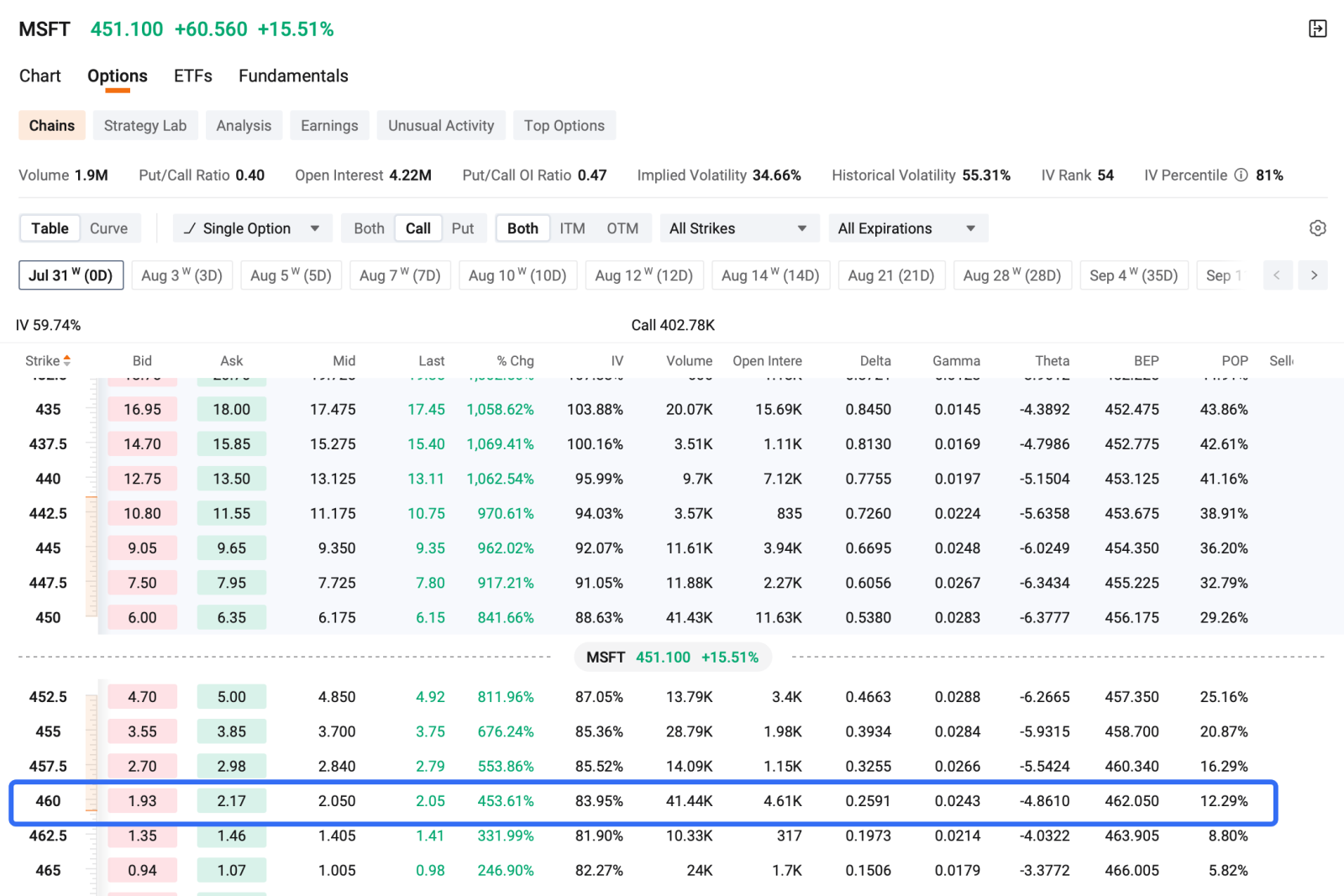Click the 2.17 ask for strike 460

[232, 801]
